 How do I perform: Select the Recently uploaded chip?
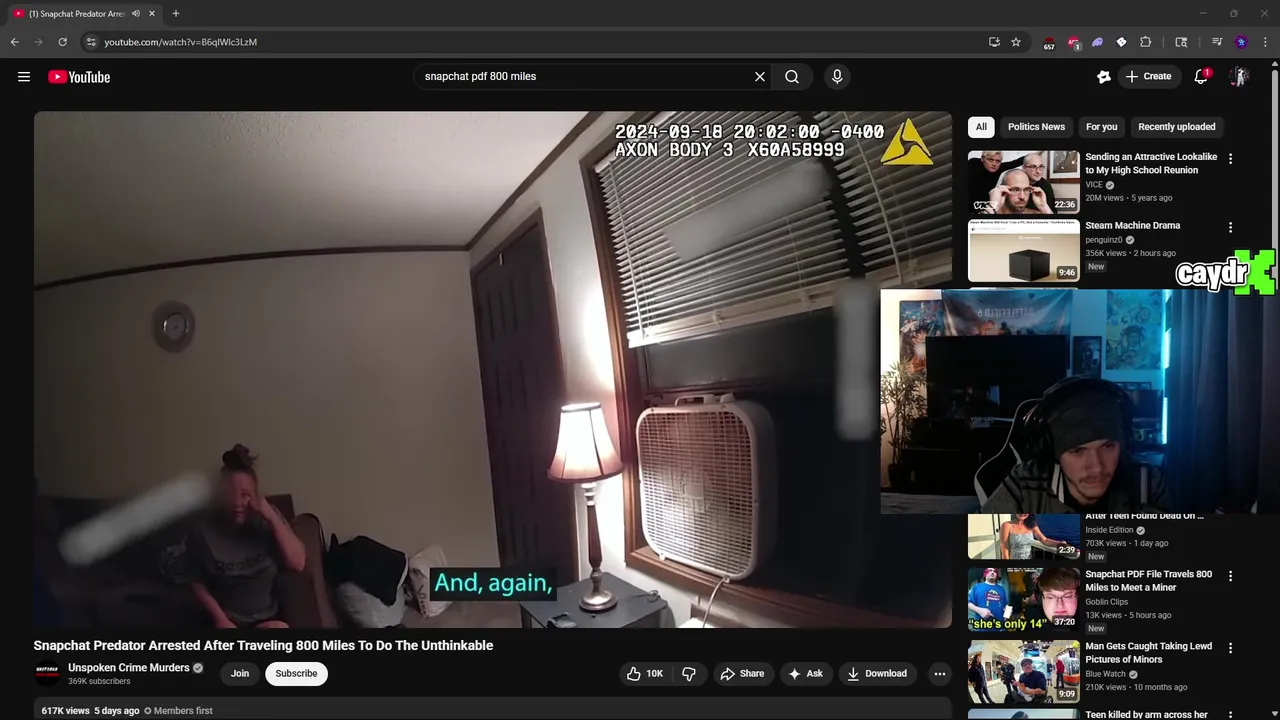click(x=1177, y=127)
